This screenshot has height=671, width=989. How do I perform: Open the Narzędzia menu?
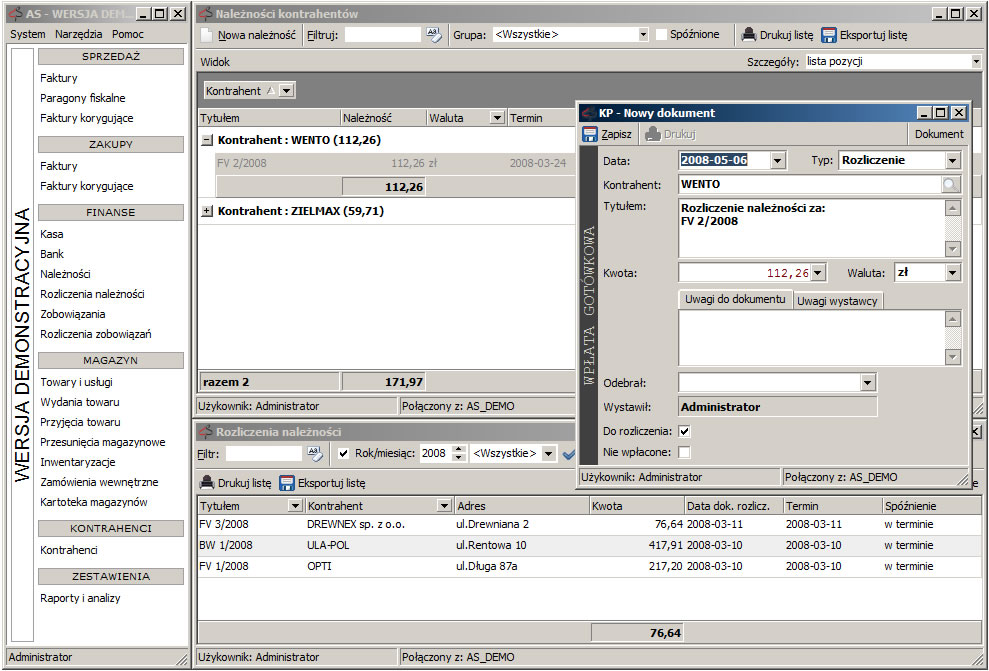pos(78,34)
